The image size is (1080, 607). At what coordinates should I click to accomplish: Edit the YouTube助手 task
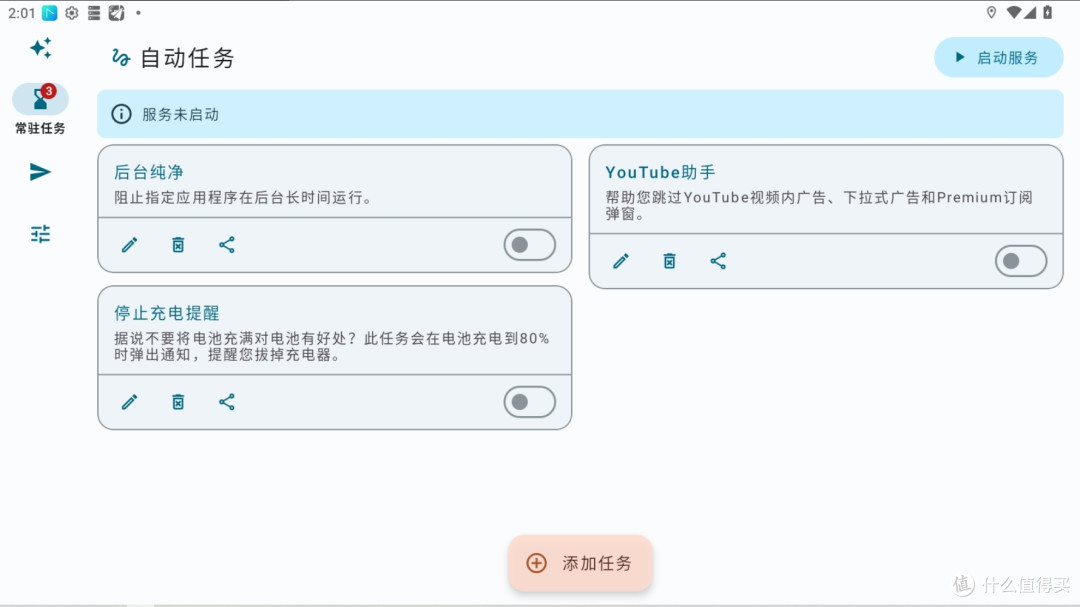click(620, 260)
